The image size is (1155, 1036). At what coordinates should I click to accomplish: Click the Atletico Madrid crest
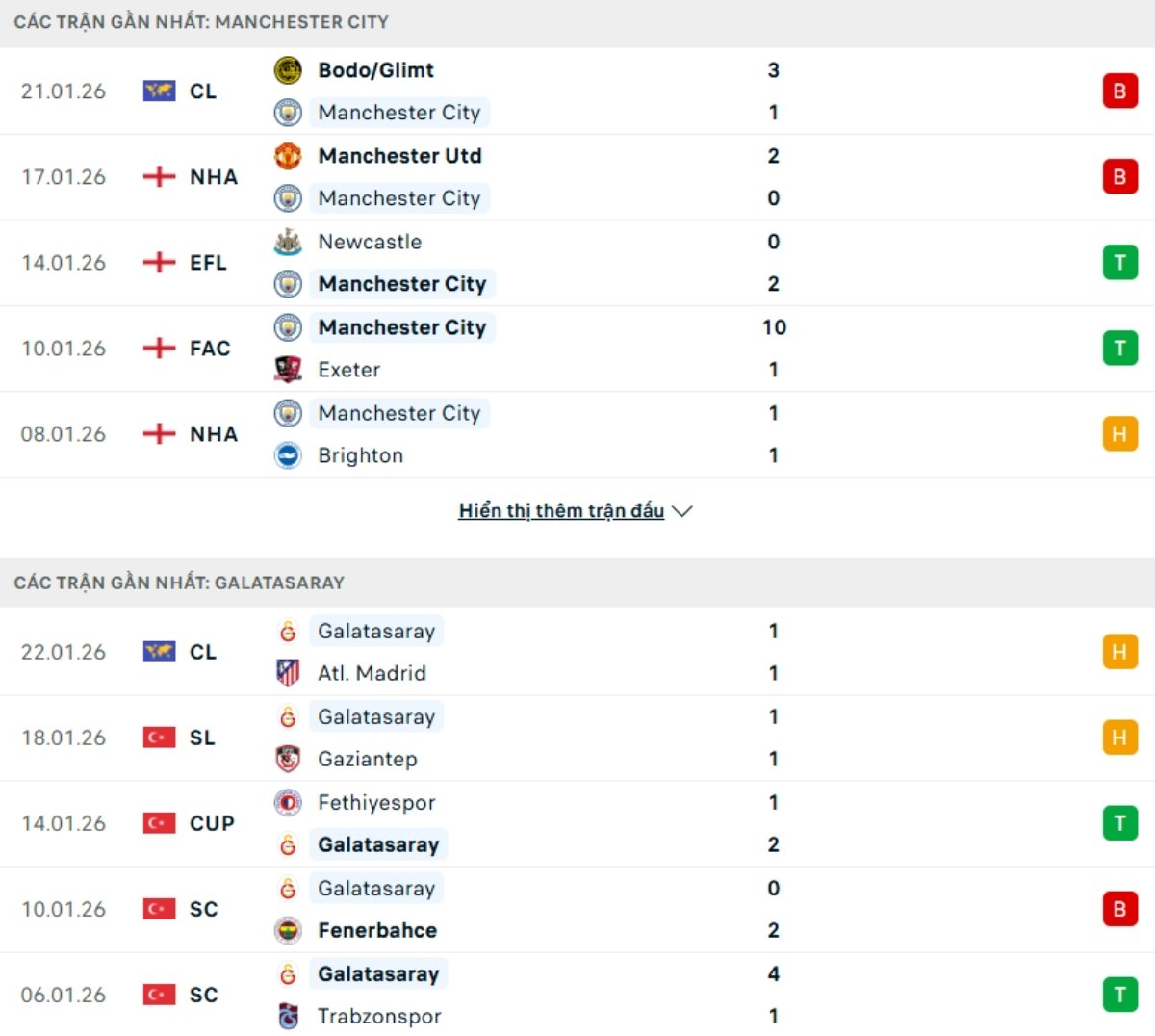pyautogui.click(x=288, y=673)
